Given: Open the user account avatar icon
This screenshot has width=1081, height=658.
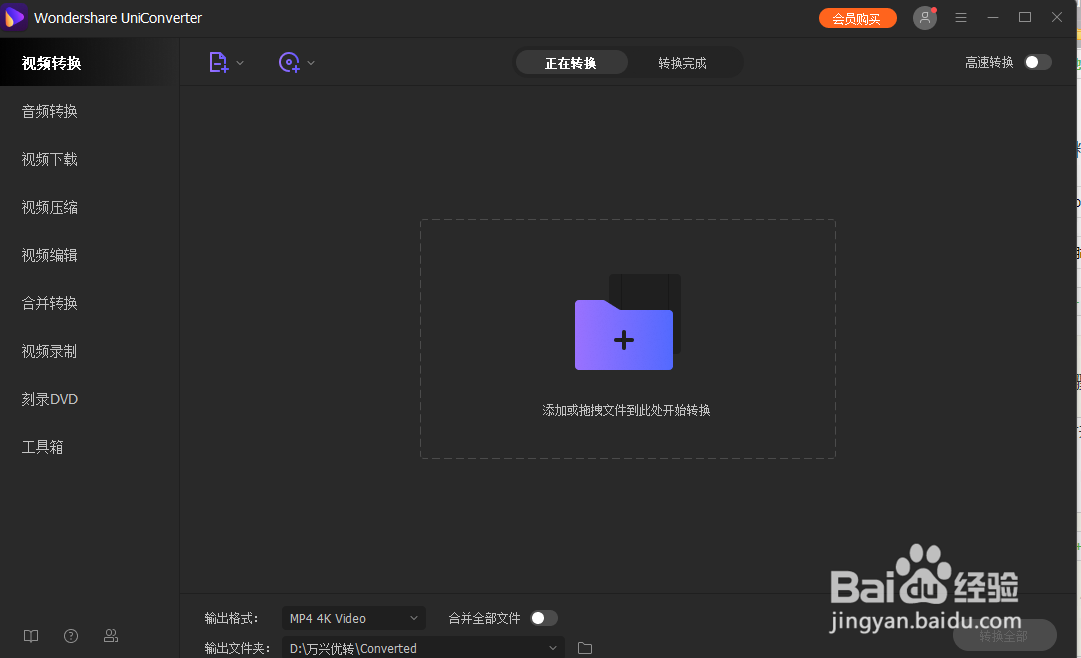Looking at the screenshot, I should click(924, 17).
